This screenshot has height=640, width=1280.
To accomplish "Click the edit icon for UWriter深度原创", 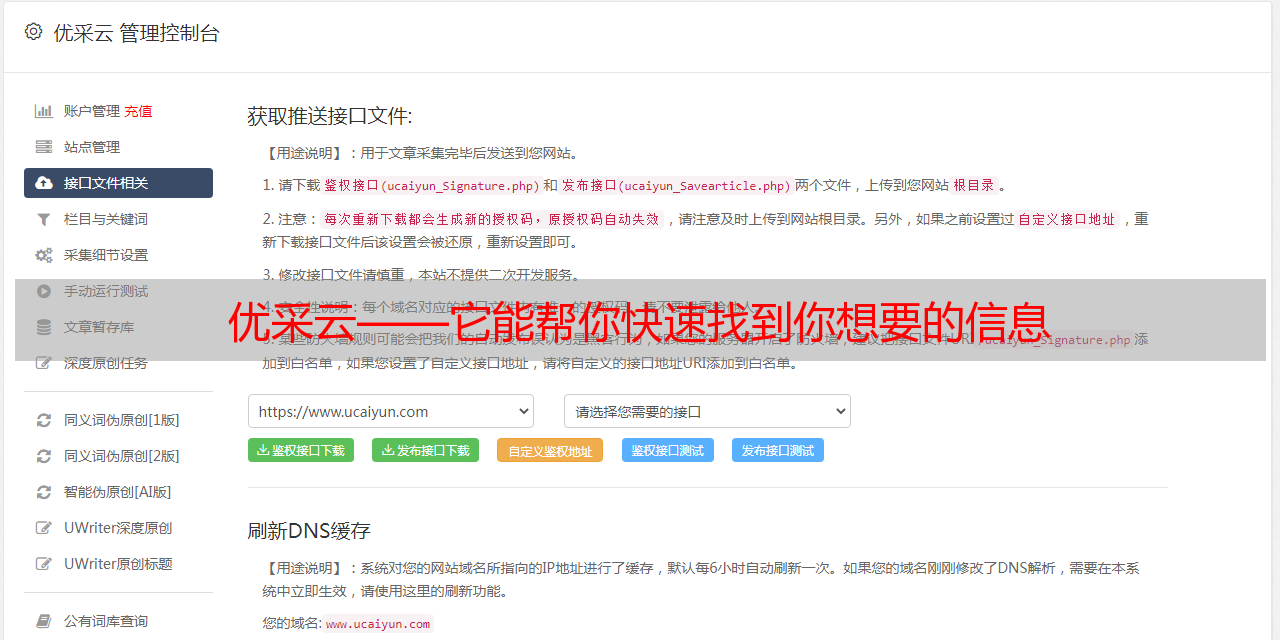I will click(x=44, y=528).
